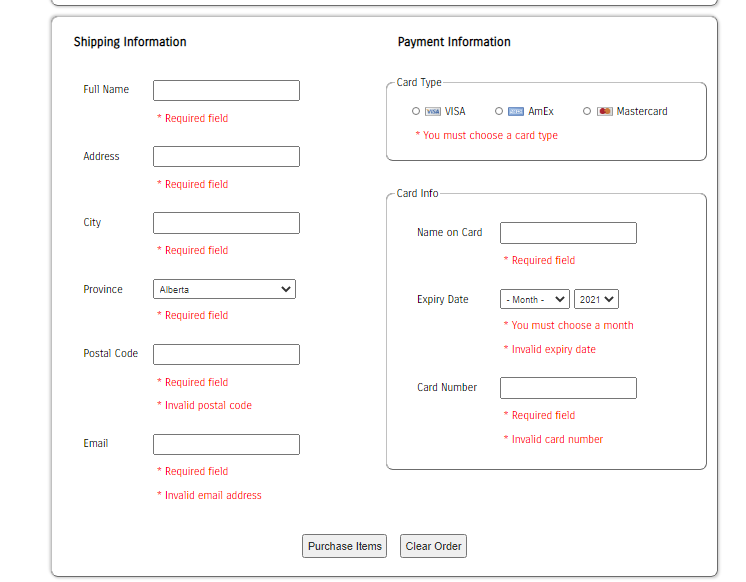Open the Province dropdown showing Alberta

pyautogui.click(x=224, y=289)
